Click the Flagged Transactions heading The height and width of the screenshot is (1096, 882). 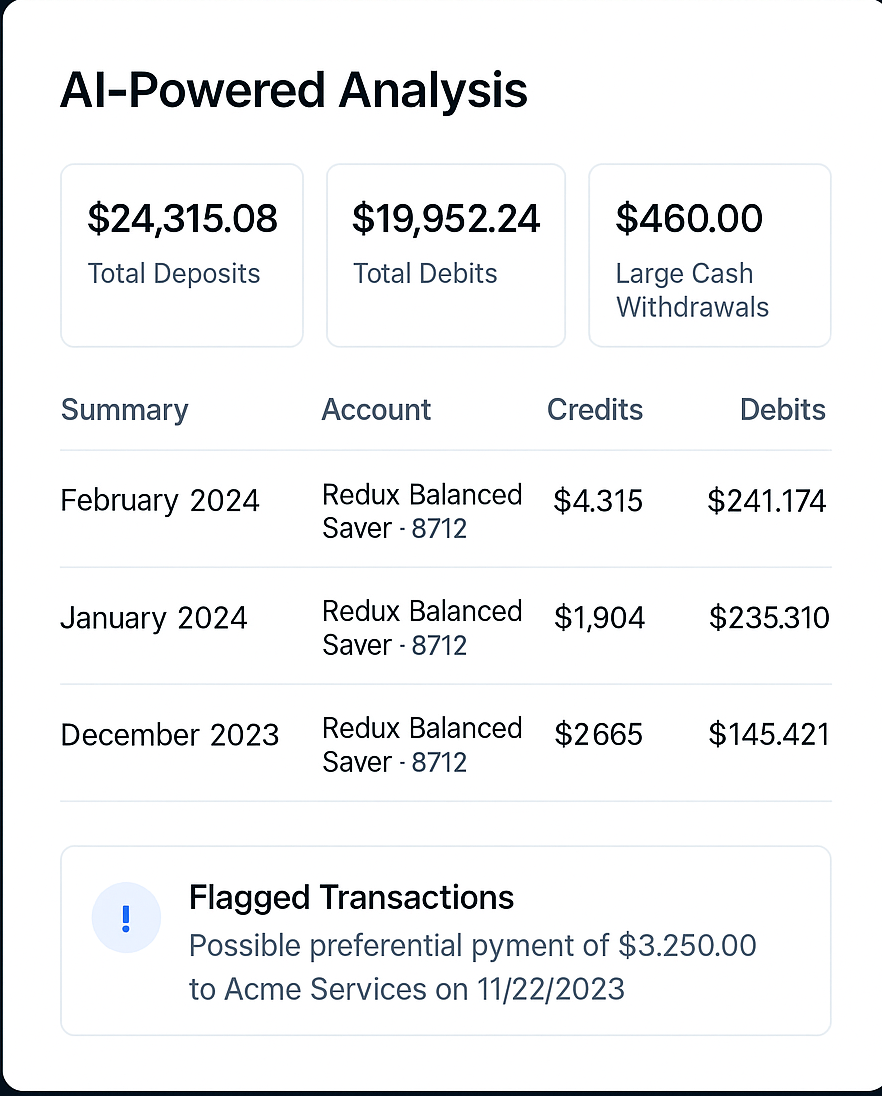tap(351, 898)
